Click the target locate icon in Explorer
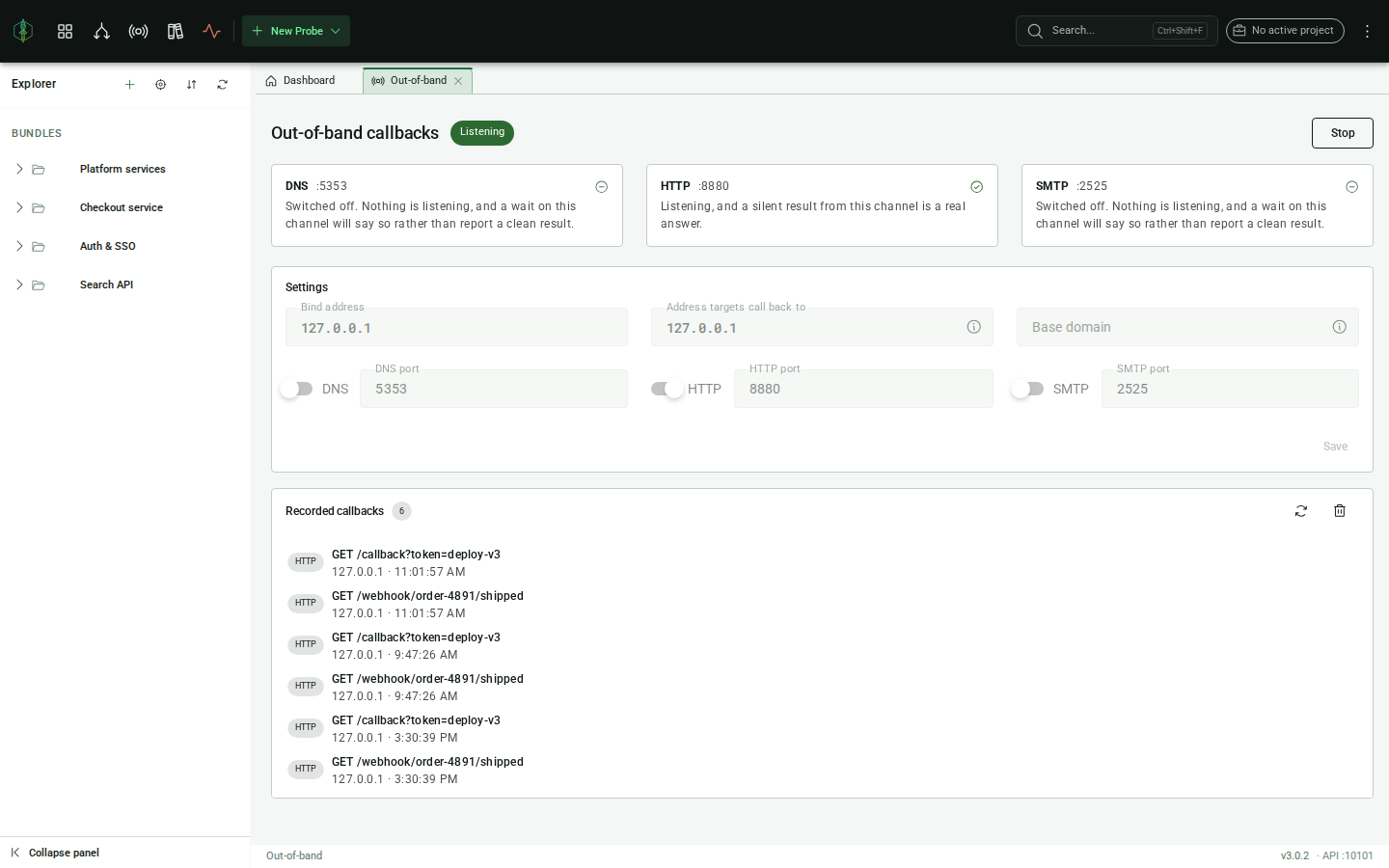The image size is (1389, 868). 160,85
